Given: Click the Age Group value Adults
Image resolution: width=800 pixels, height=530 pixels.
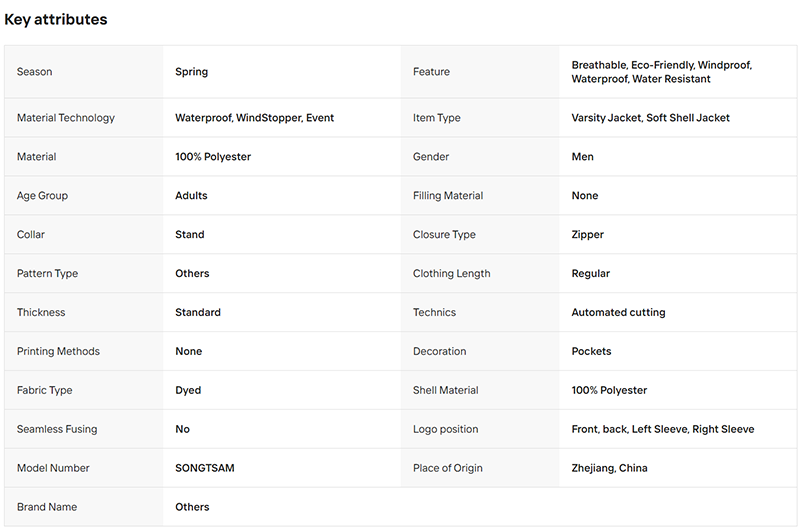Looking at the screenshot, I should tap(191, 195).
